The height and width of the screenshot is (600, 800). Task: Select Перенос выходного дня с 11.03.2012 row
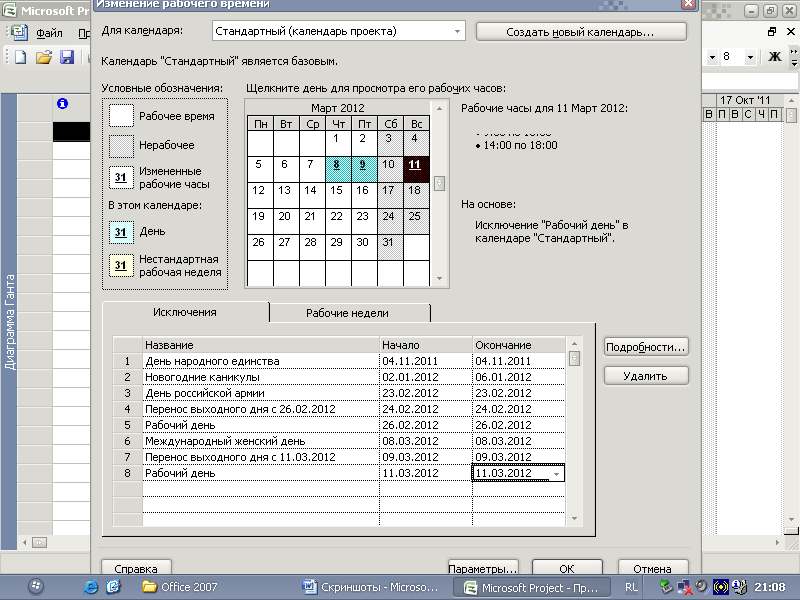pos(339,457)
